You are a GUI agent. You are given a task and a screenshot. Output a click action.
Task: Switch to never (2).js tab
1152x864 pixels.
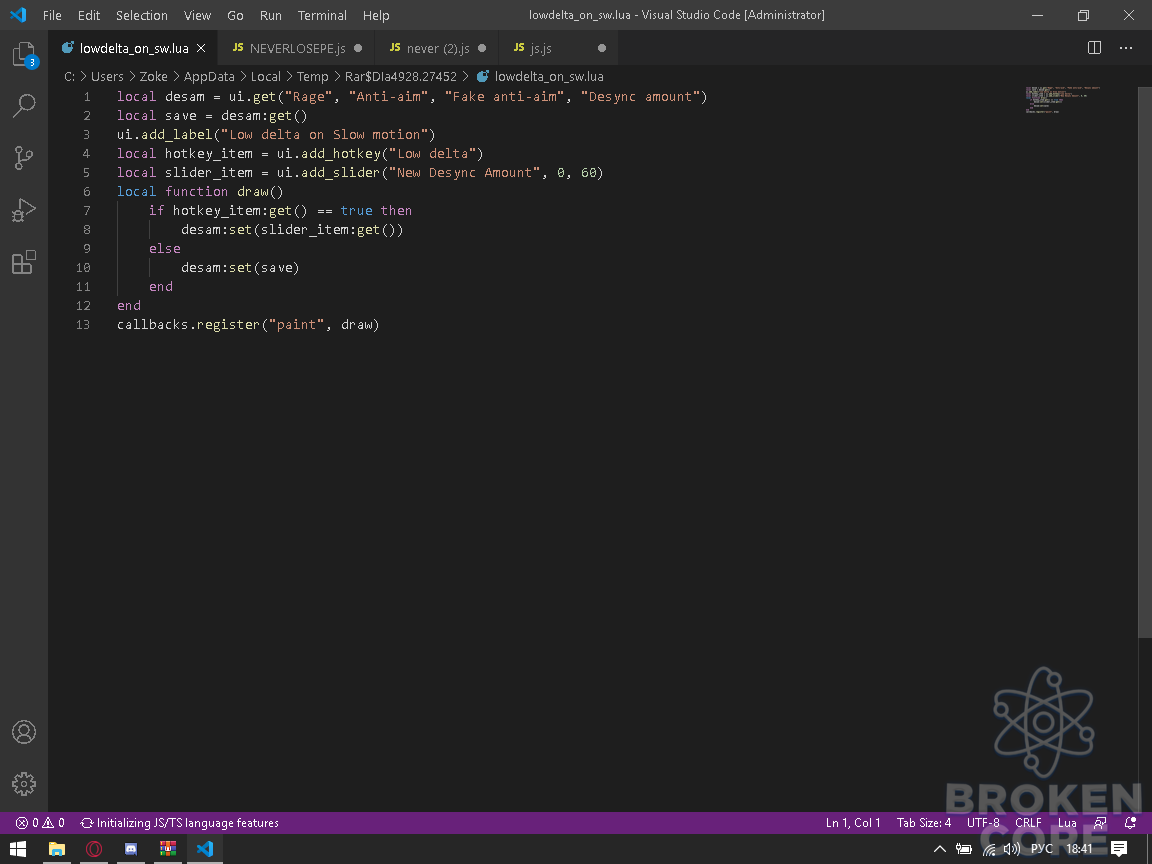(437, 48)
